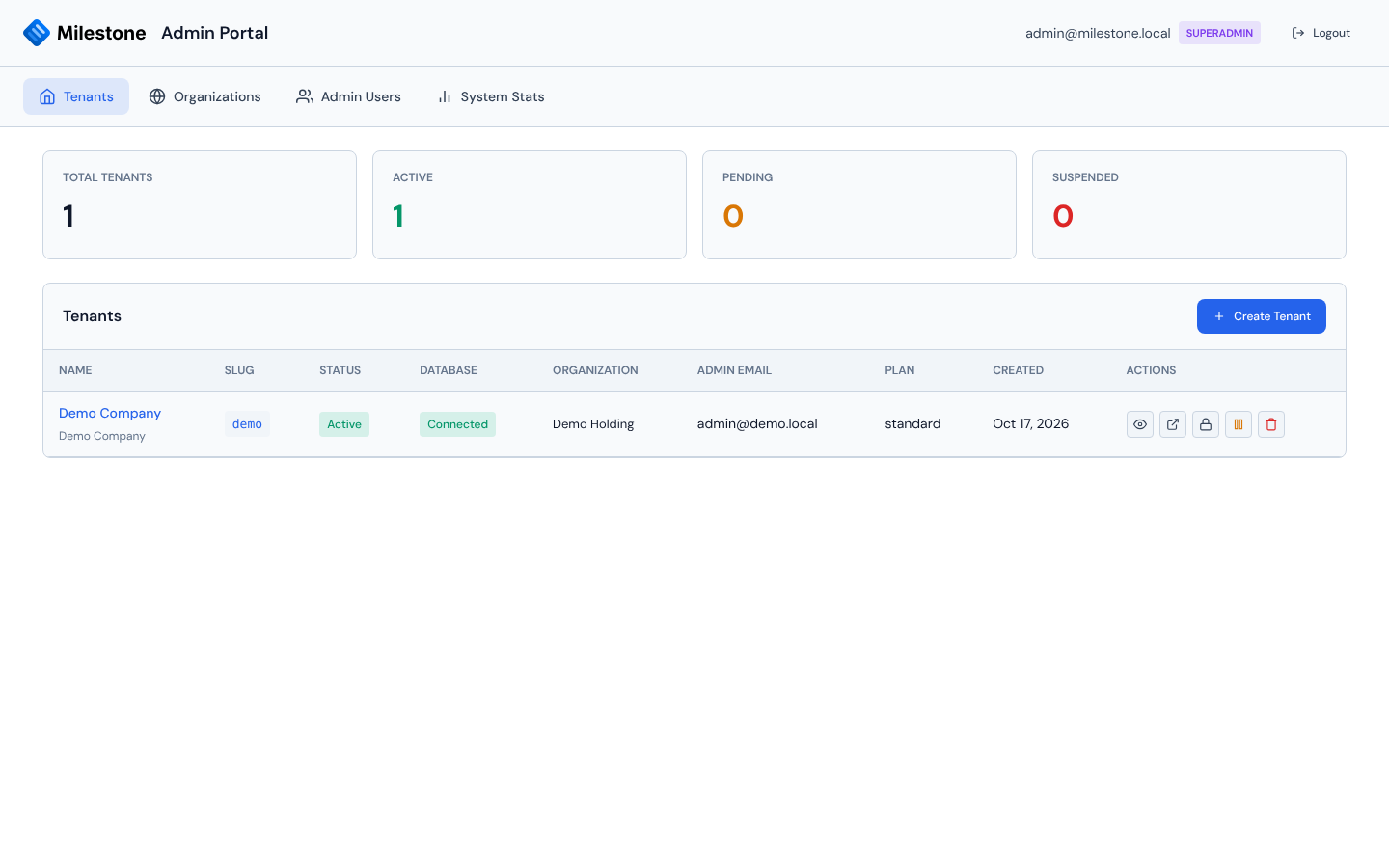This screenshot has height=868, width=1389.
Task: Click the Active status badge
Action: point(344,424)
